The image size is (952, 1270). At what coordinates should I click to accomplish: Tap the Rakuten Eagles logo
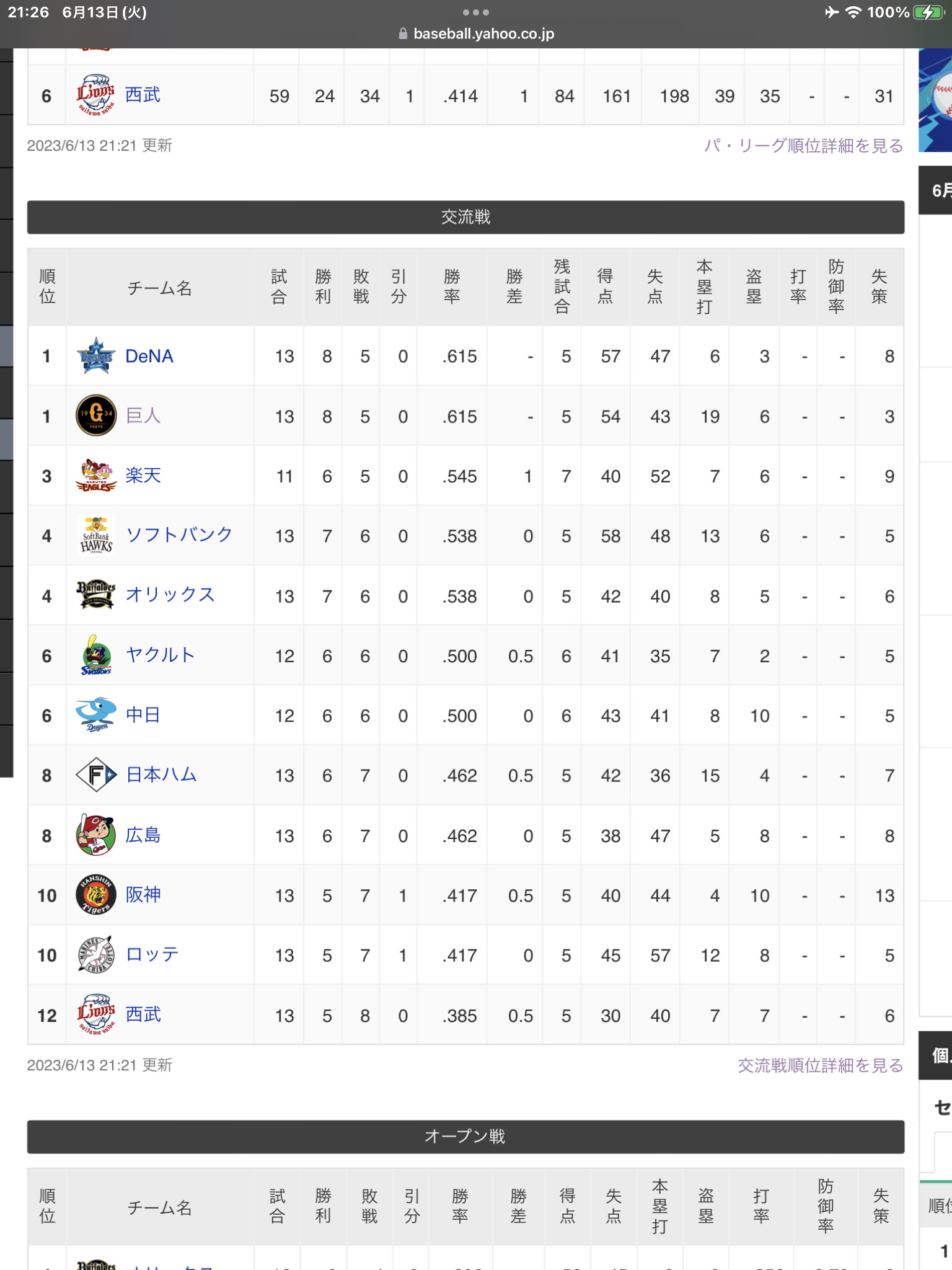(x=96, y=476)
